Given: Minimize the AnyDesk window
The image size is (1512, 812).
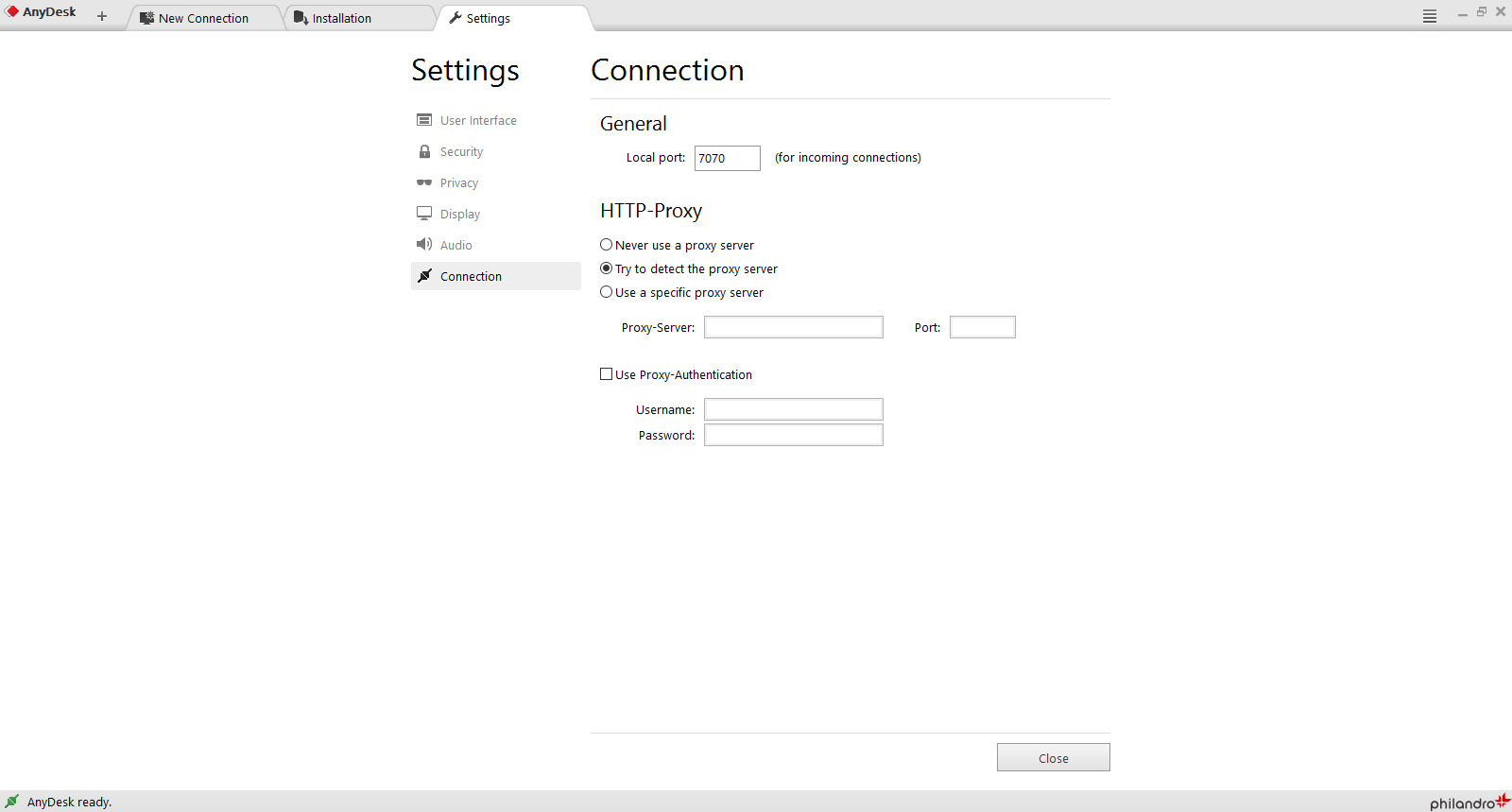Looking at the screenshot, I should (1463, 12).
